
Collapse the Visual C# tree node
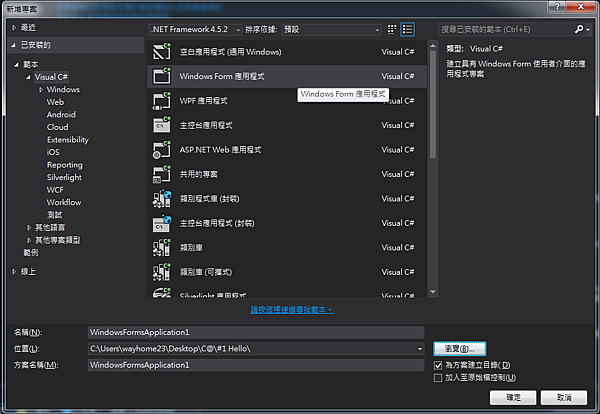click(x=28, y=77)
